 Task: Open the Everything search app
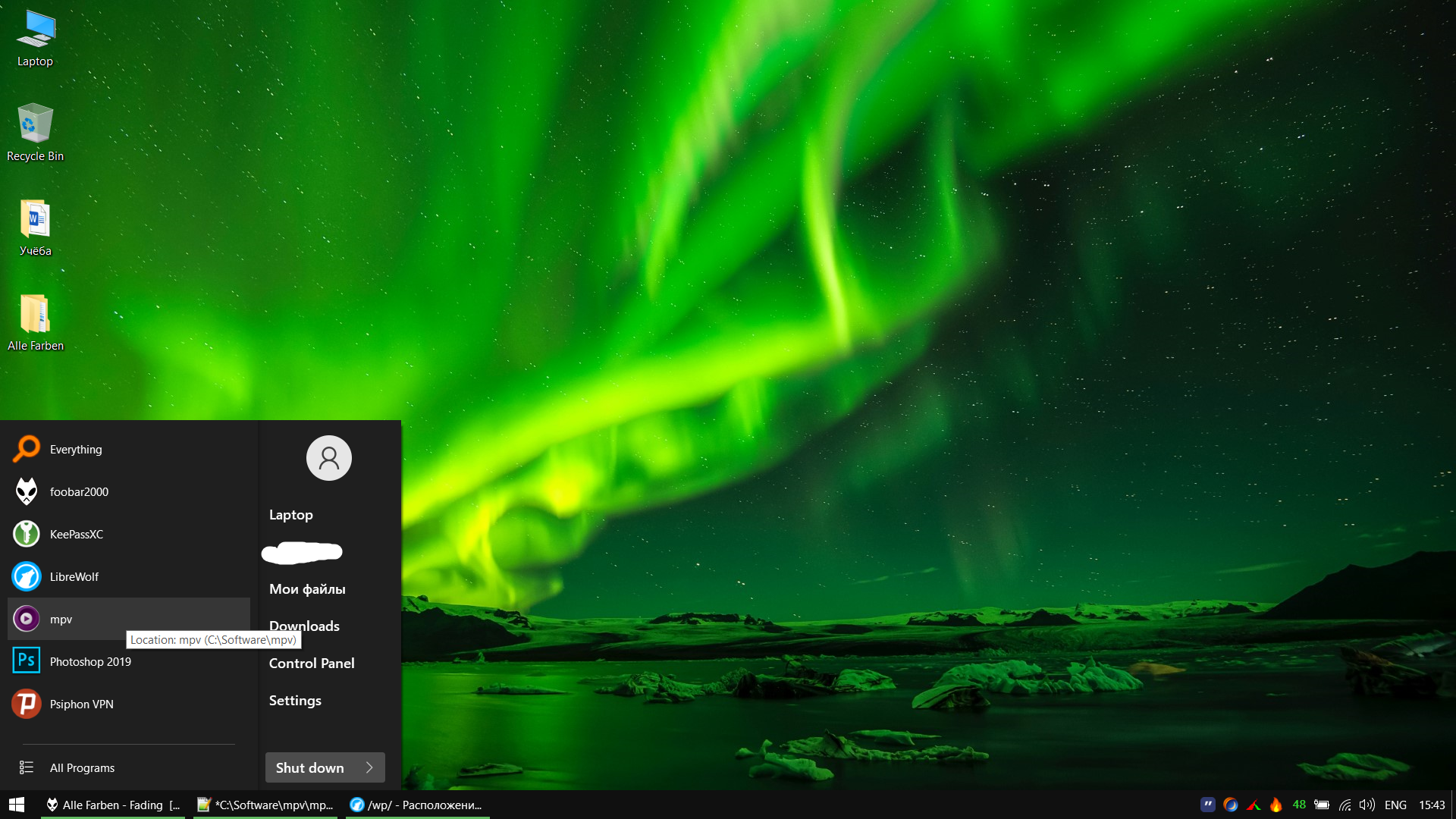(x=75, y=450)
